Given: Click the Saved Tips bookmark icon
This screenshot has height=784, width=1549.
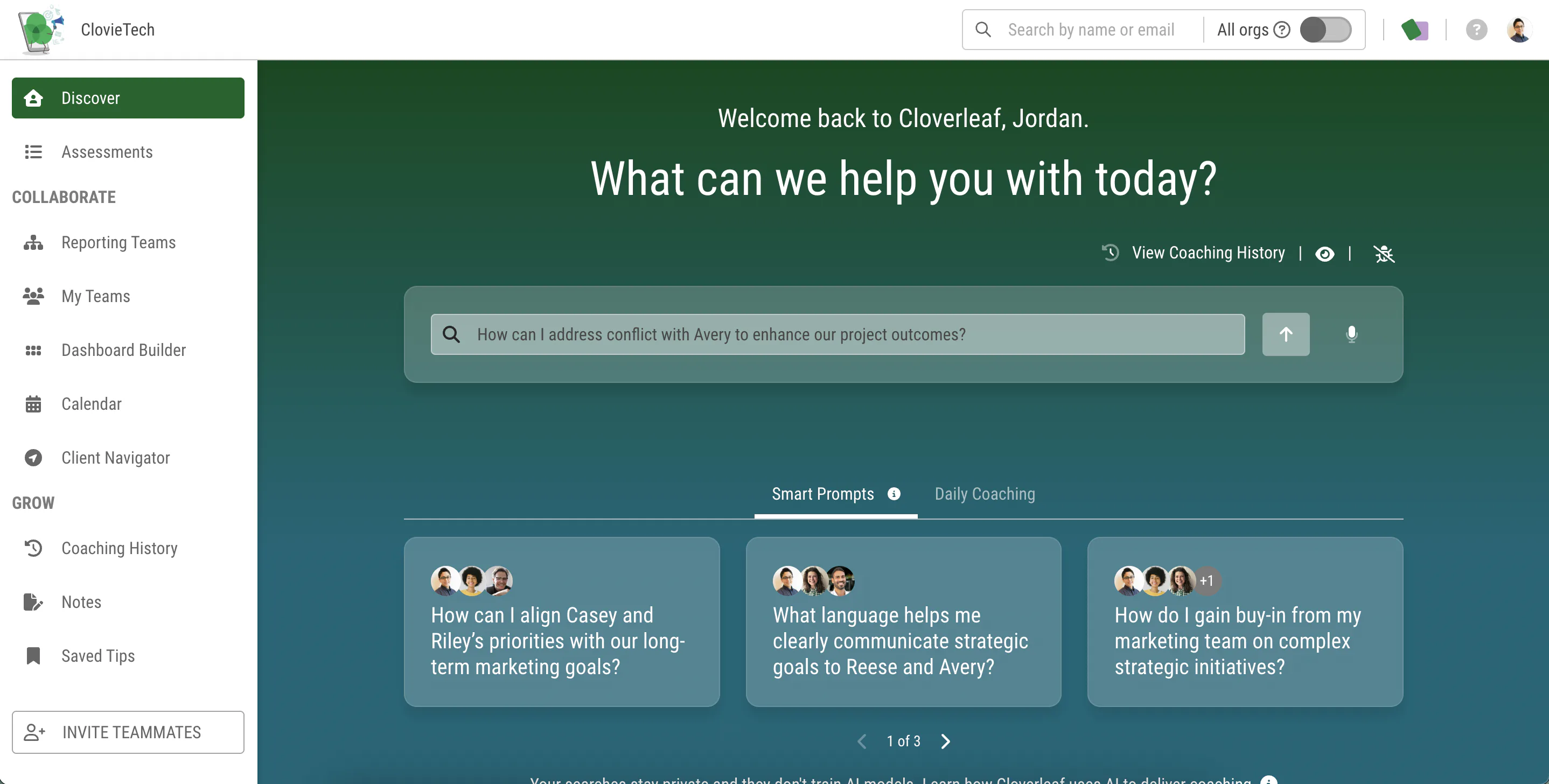Looking at the screenshot, I should click(33, 656).
